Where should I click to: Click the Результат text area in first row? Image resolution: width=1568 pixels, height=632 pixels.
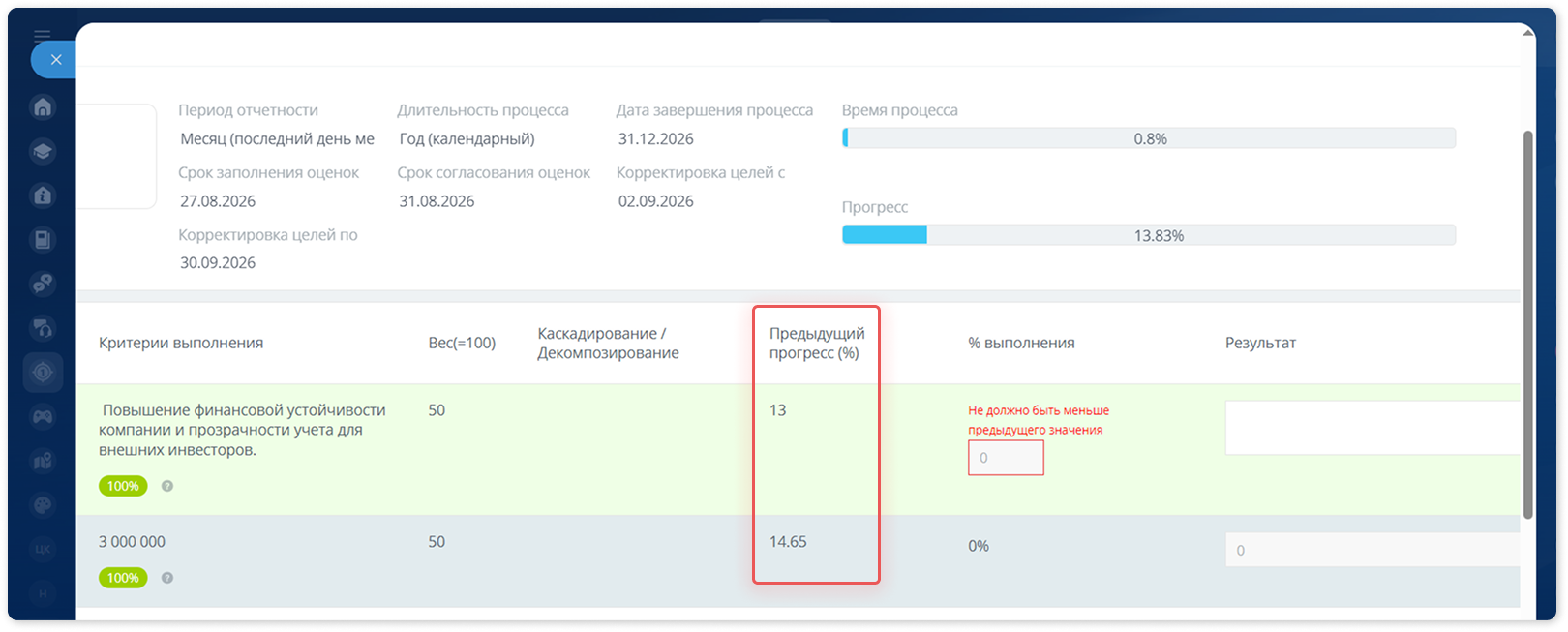point(1372,428)
